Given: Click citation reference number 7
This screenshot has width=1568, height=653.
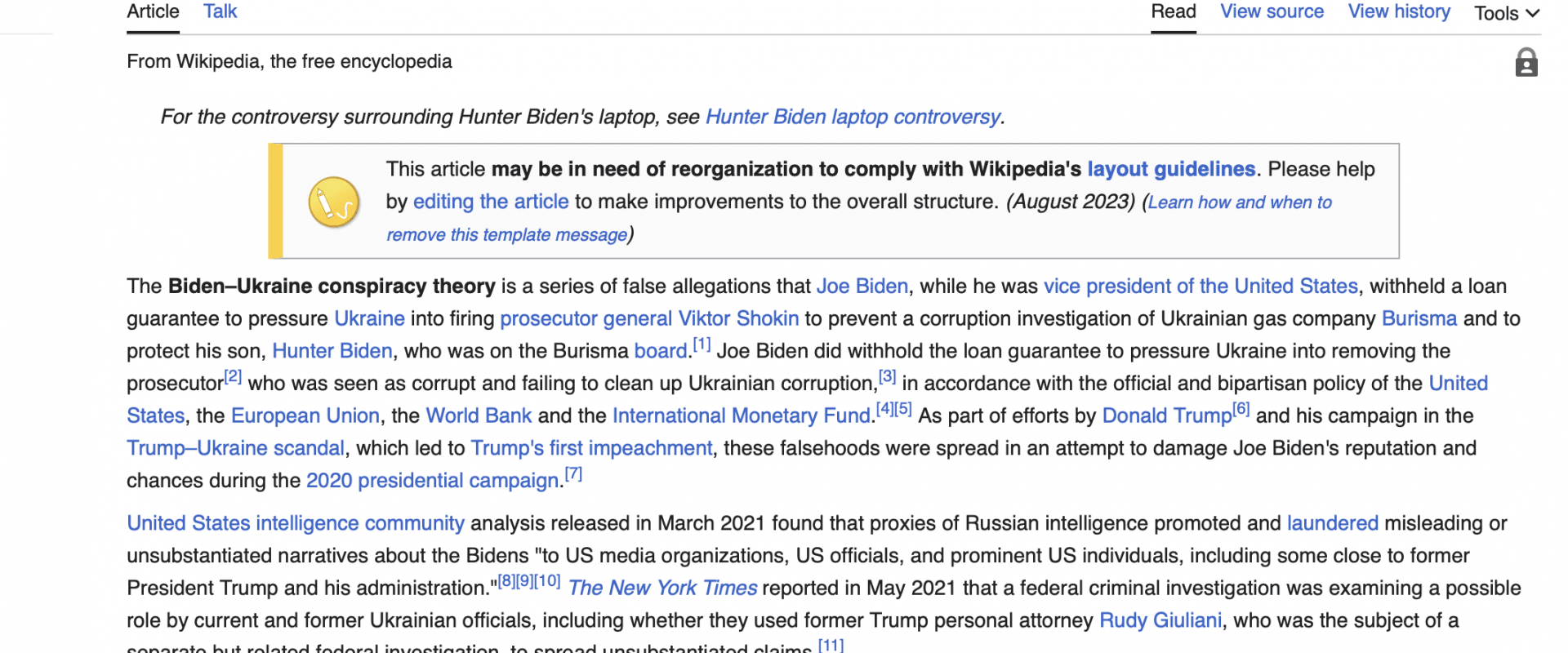Looking at the screenshot, I should point(573,474).
